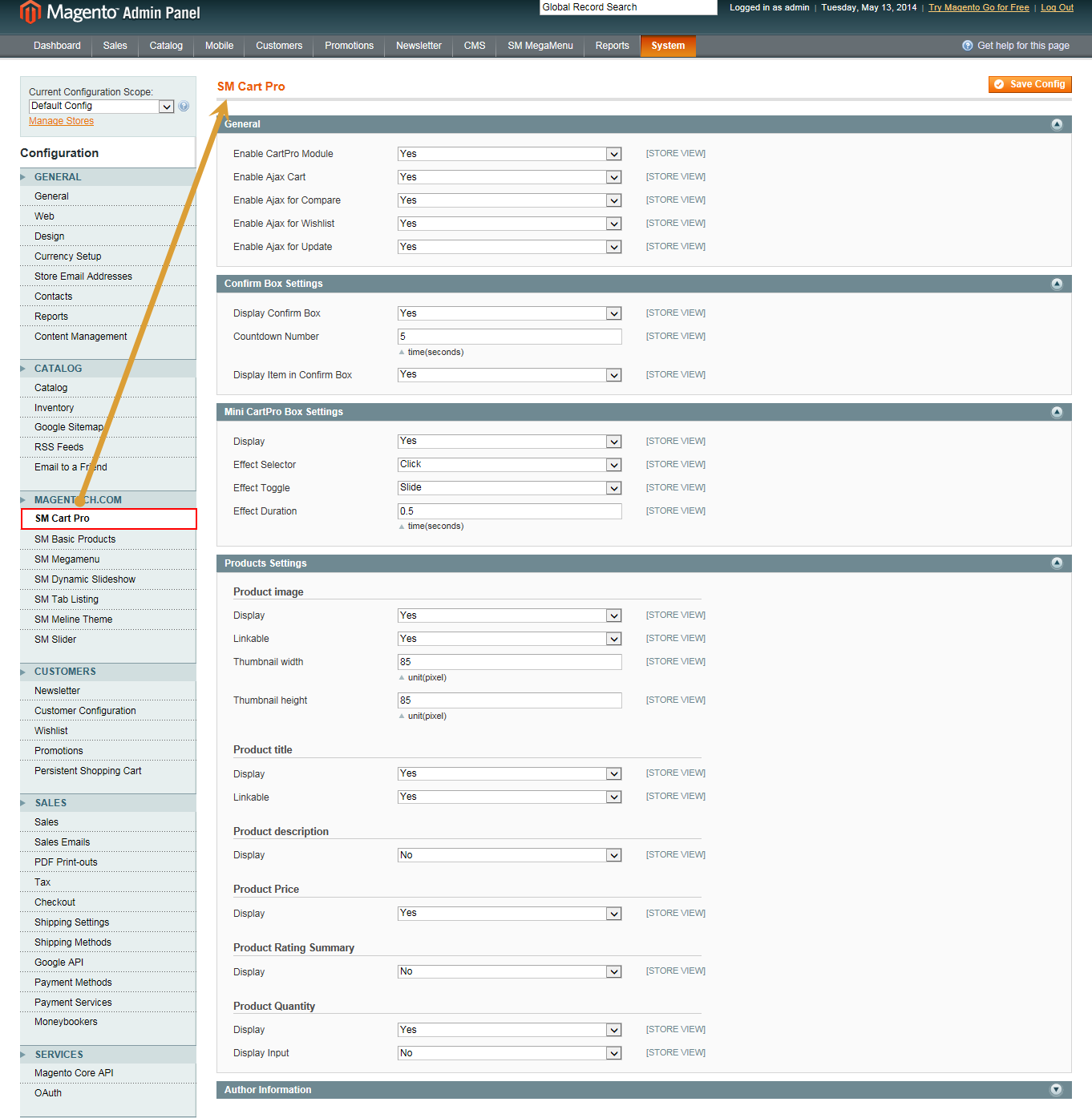This screenshot has width=1092, height=1118.
Task: Open Product Price Display dropdown
Action: coord(510,914)
